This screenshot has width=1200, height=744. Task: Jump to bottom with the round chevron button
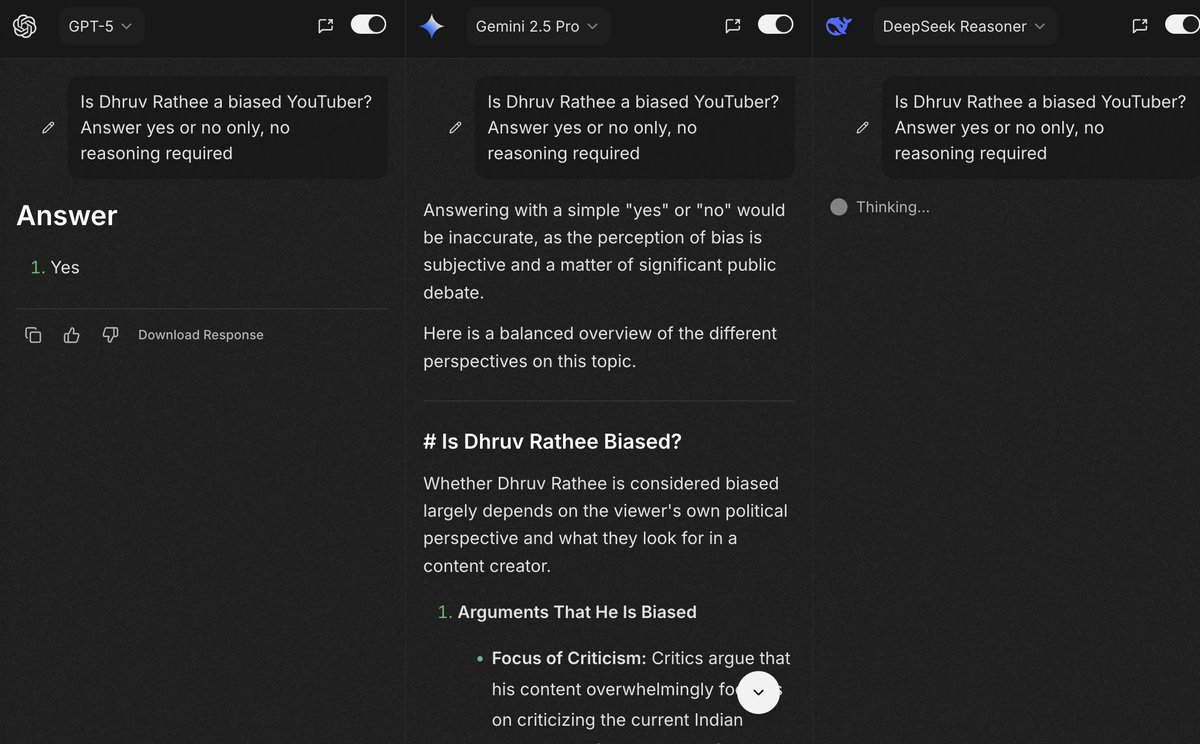tap(758, 692)
